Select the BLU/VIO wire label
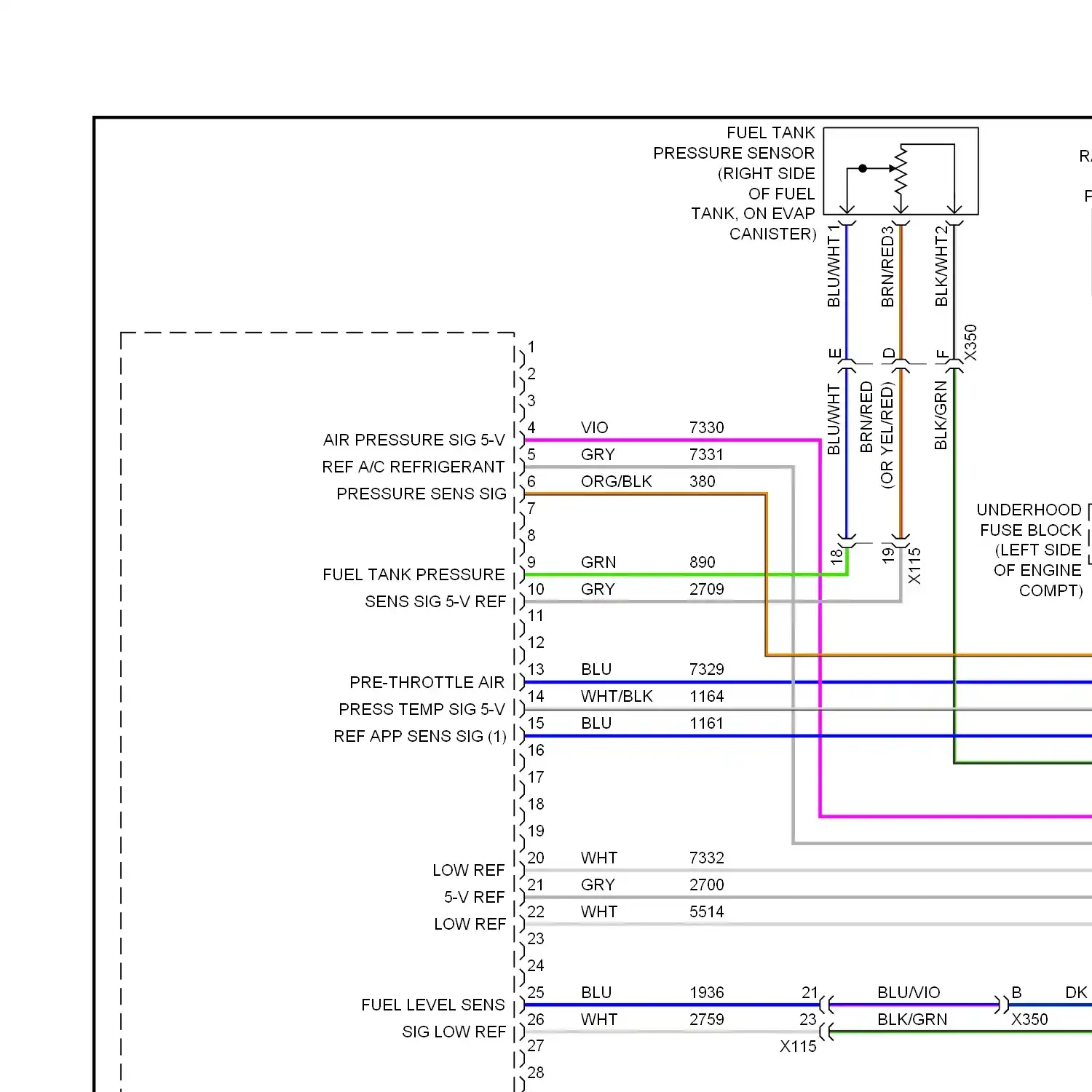The height and width of the screenshot is (1092, 1092). pyautogui.click(x=909, y=992)
